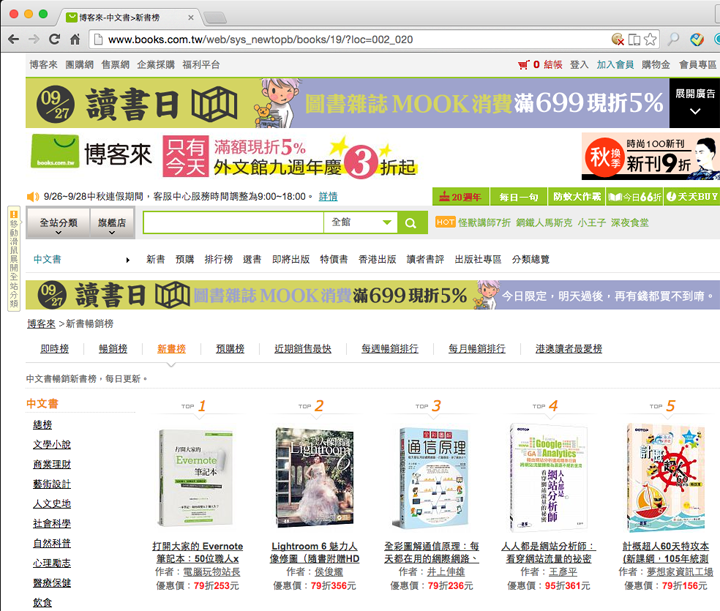Click the Google Analytics book cover
The height and width of the screenshot is (611, 720).
[549, 477]
